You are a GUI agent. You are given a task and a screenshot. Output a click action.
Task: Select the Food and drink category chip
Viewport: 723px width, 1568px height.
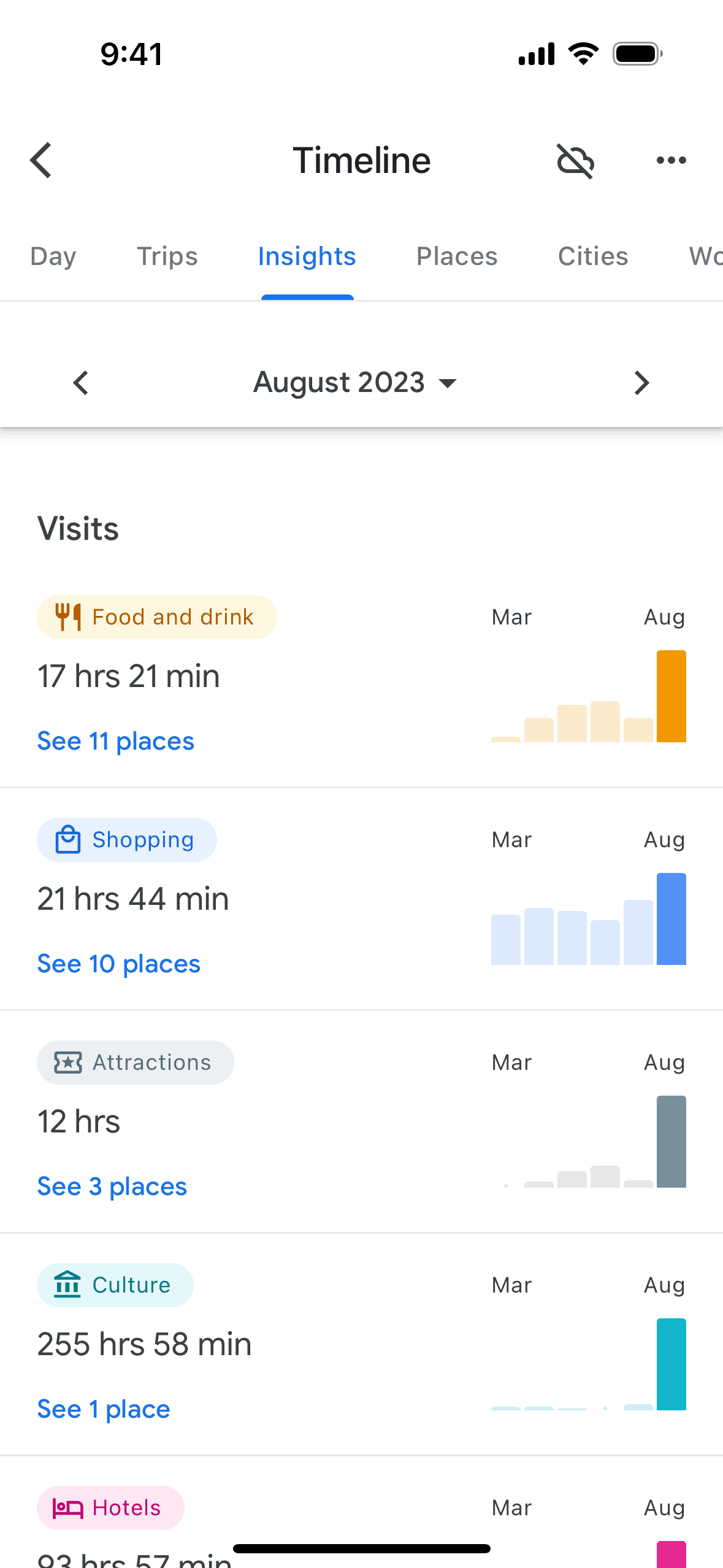tap(157, 617)
